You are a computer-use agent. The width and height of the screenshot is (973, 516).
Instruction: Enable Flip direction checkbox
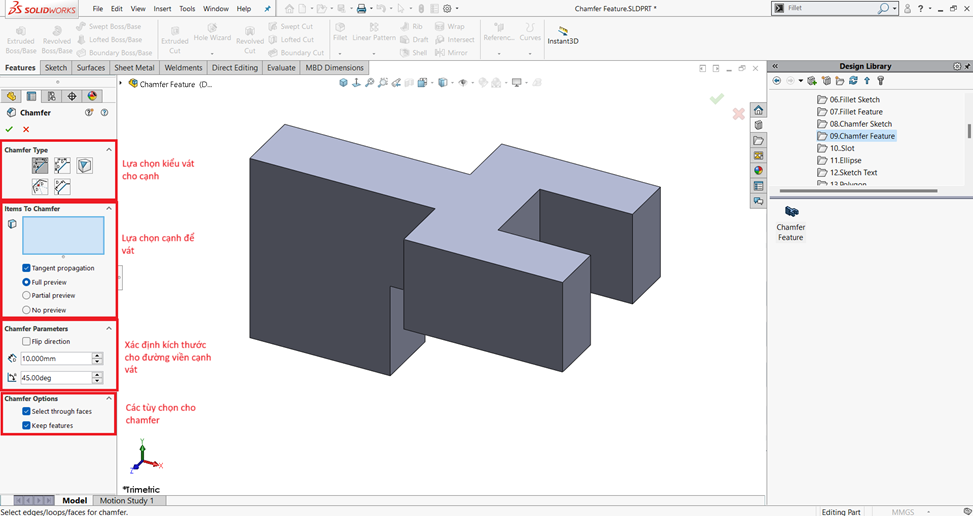coord(26,342)
